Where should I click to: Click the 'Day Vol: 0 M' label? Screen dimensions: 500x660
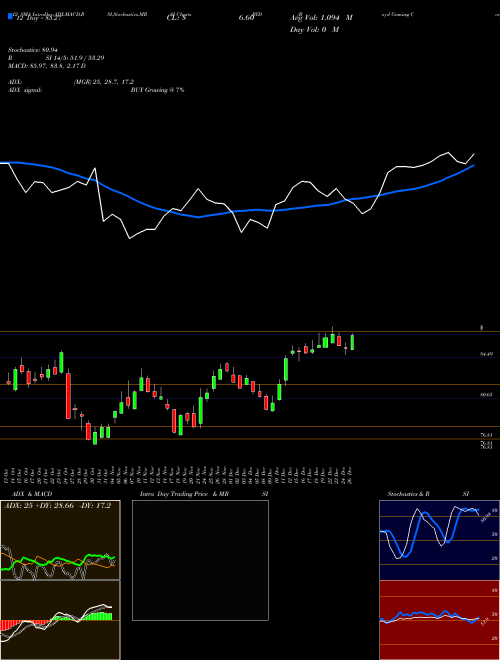[x=314, y=30]
